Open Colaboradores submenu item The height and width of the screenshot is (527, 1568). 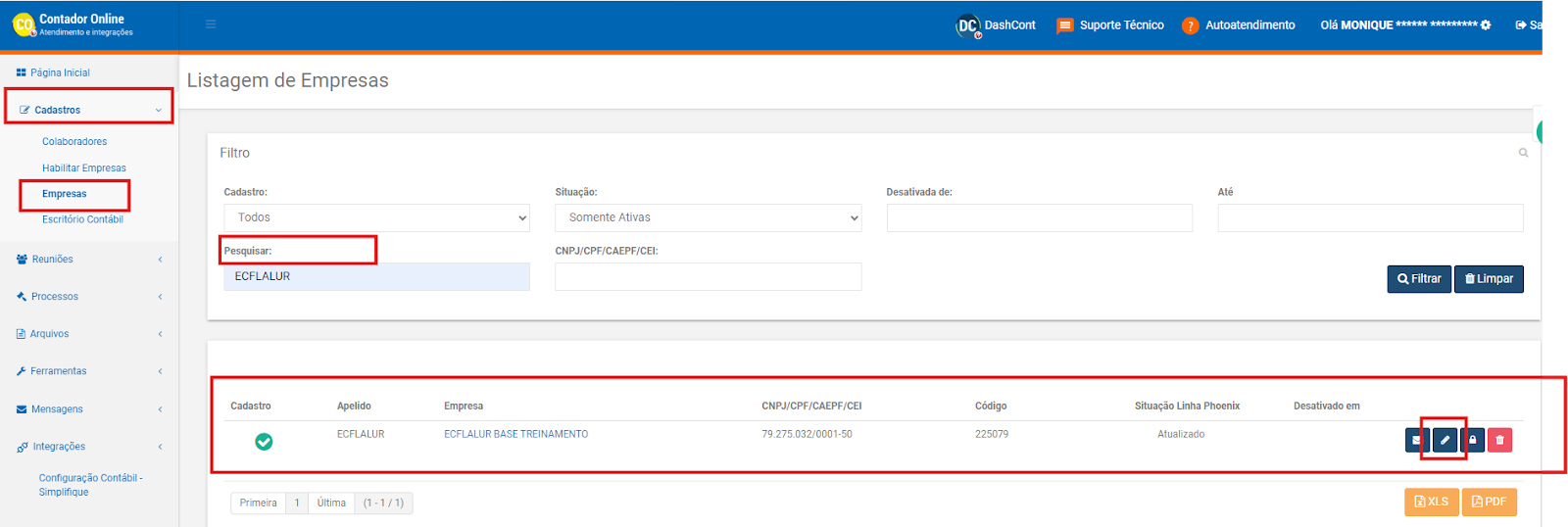click(x=74, y=142)
